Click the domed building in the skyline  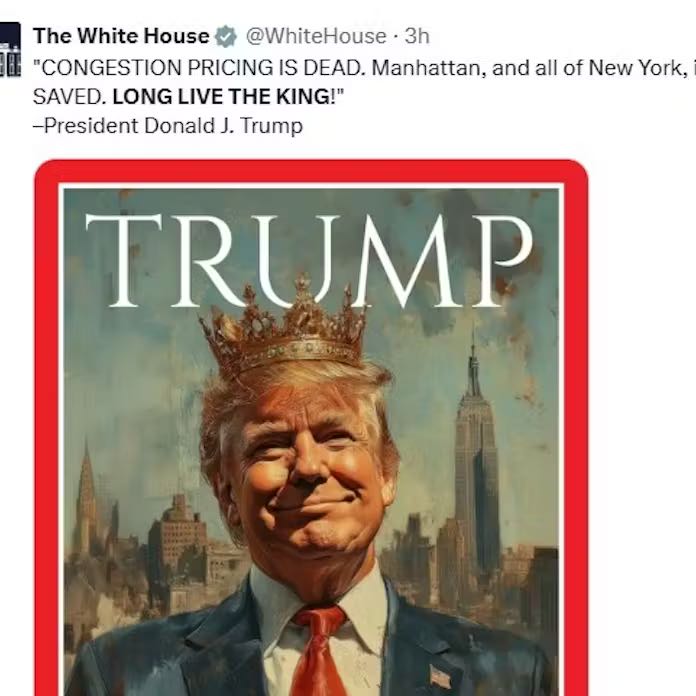pos(178,535)
